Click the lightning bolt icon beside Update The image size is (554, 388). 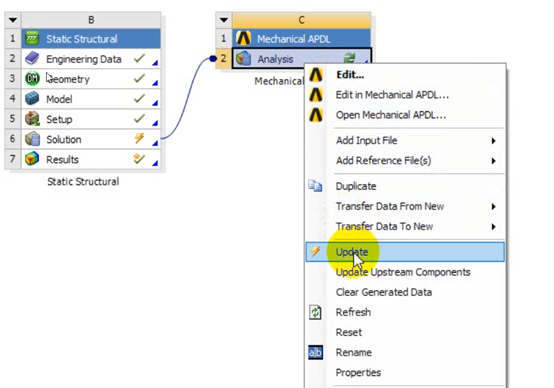coord(316,252)
